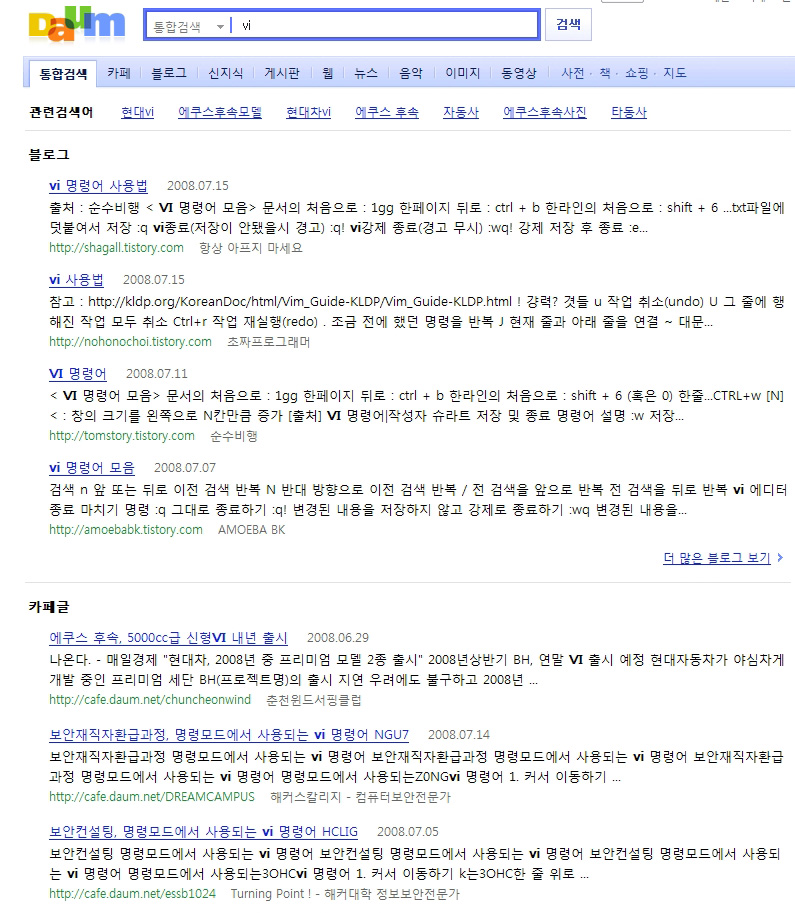Viewport: 795px width, 913px height.
Task: Open cafe post 보안컨설팅 vi 명령어 HCLIG
Action: pyautogui.click(x=203, y=831)
